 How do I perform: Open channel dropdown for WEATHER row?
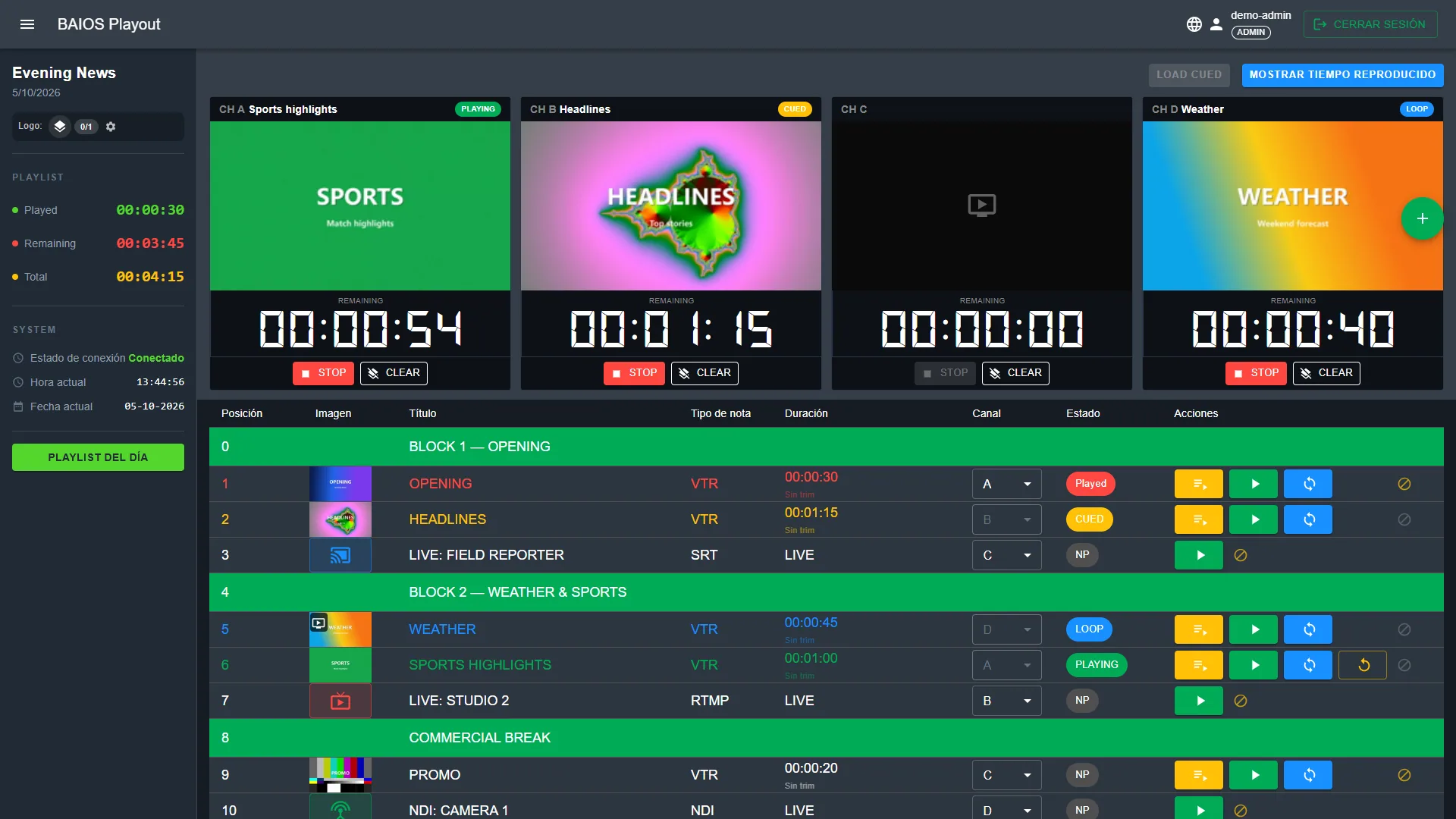click(x=1006, y=629)
